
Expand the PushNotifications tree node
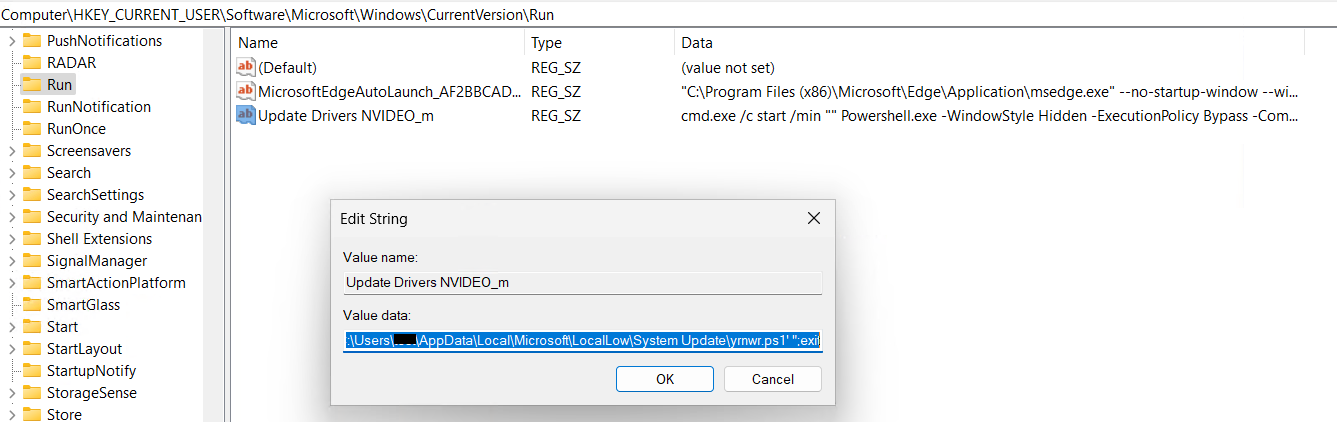click(x=11, y=41)
